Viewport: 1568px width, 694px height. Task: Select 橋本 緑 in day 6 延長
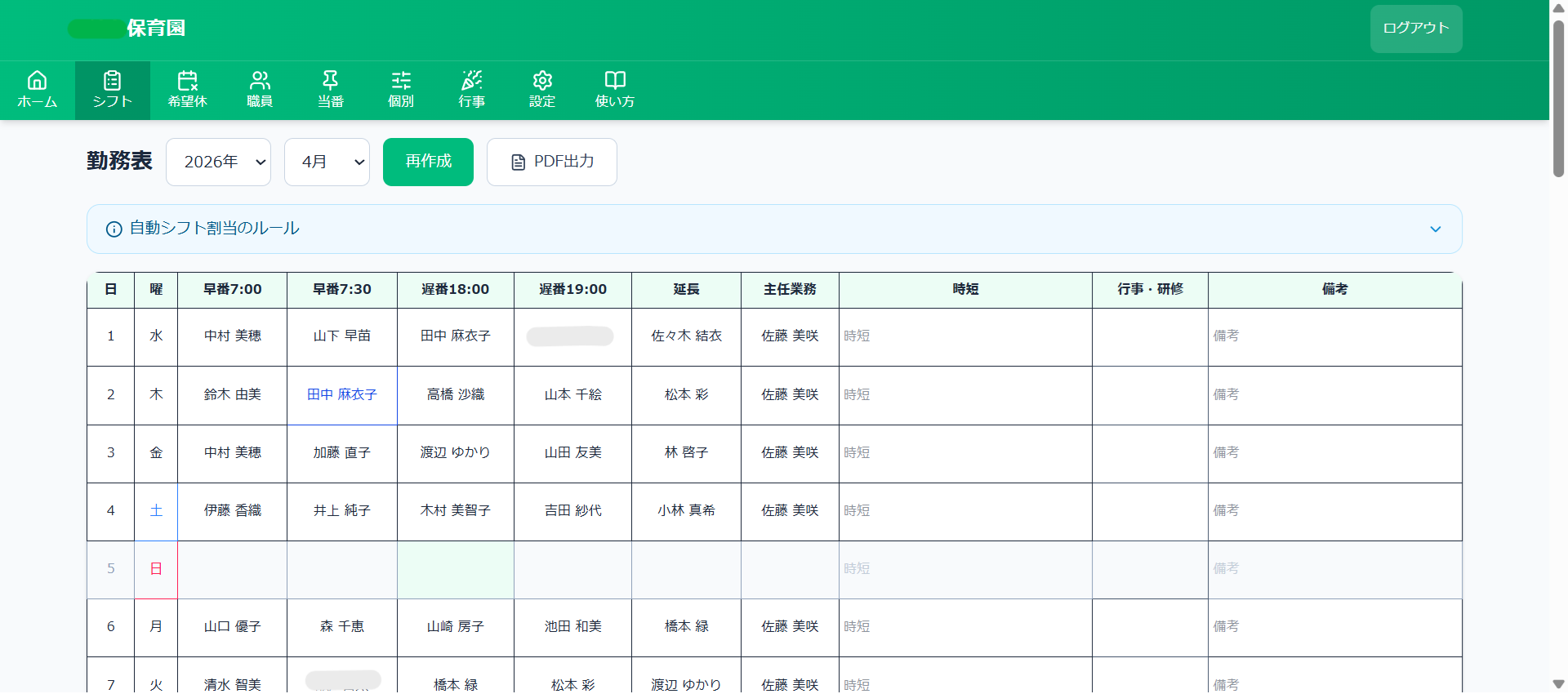pos(686,627)
